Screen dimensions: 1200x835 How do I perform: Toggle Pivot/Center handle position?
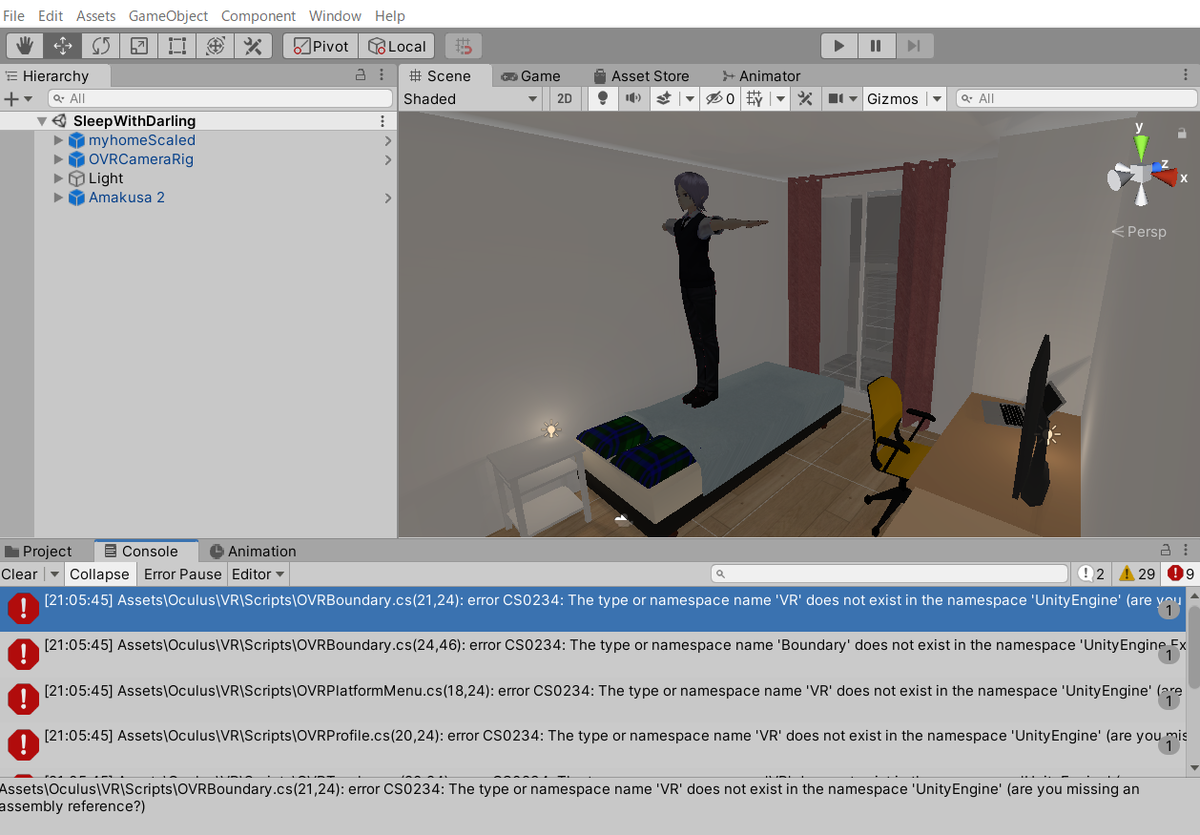point(321,46)
